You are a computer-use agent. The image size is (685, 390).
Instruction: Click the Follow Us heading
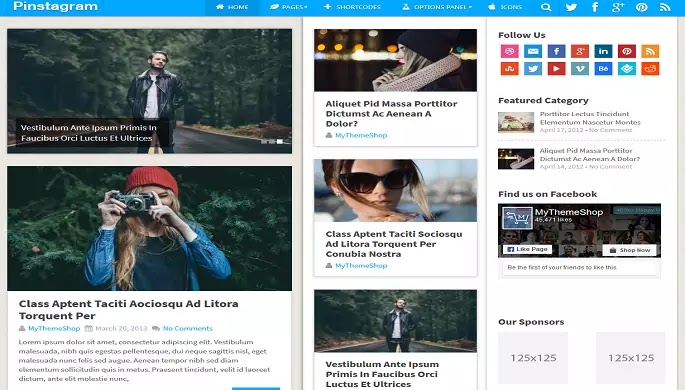pyautogui.click(x=522, y=35)
